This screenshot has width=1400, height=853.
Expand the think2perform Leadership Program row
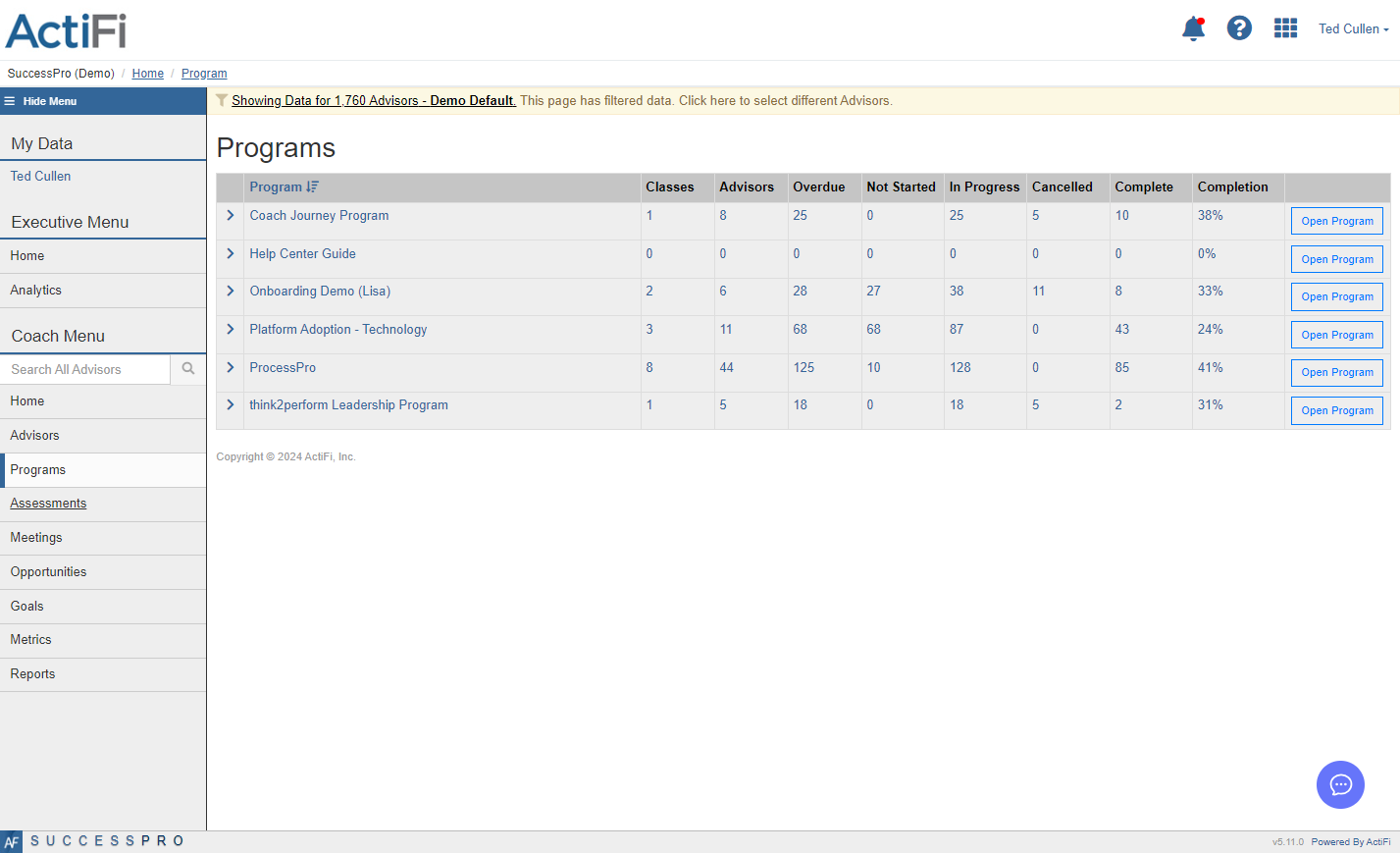click(x=231, y=404)
